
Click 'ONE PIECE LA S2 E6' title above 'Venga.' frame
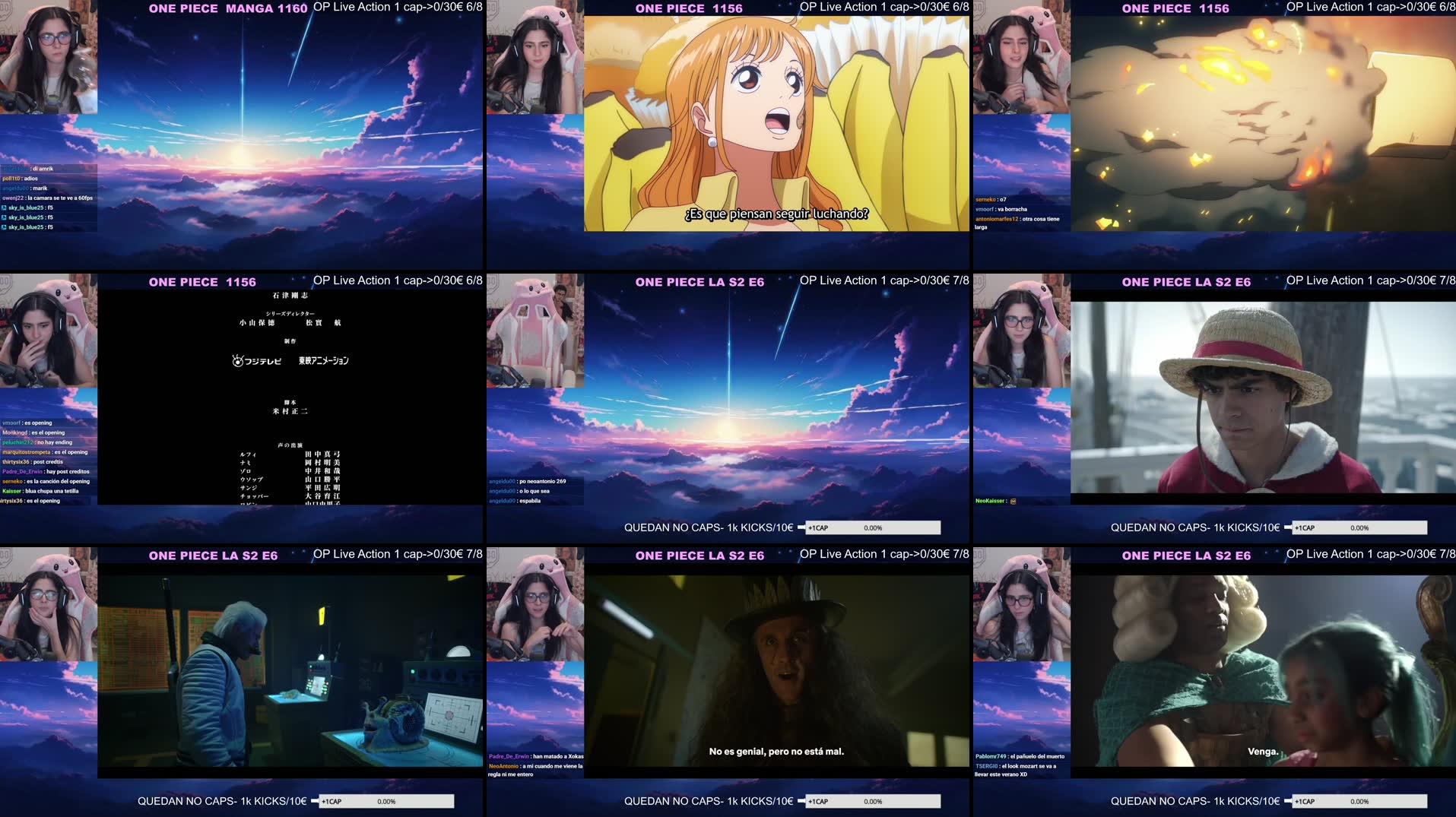[x=1186, y=556]
